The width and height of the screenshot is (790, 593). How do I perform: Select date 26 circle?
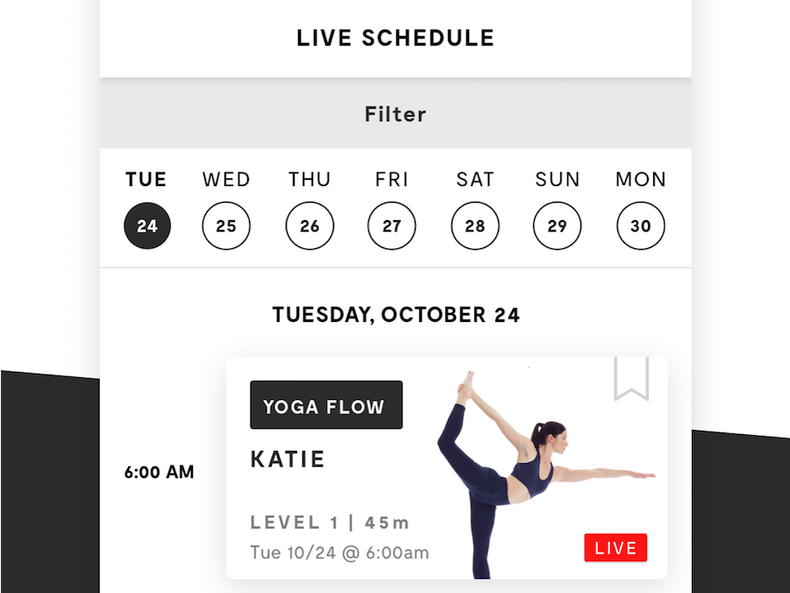point(310,226)
